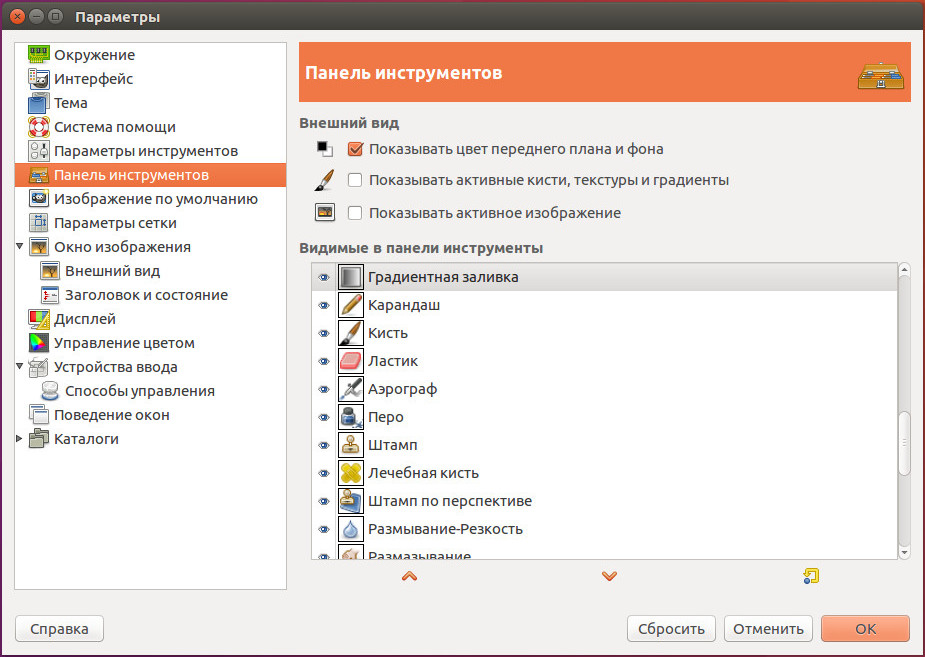Screen dimensions: 925x657
Task: Click the Кисть paintbrush icon
Action: (350, 333)
